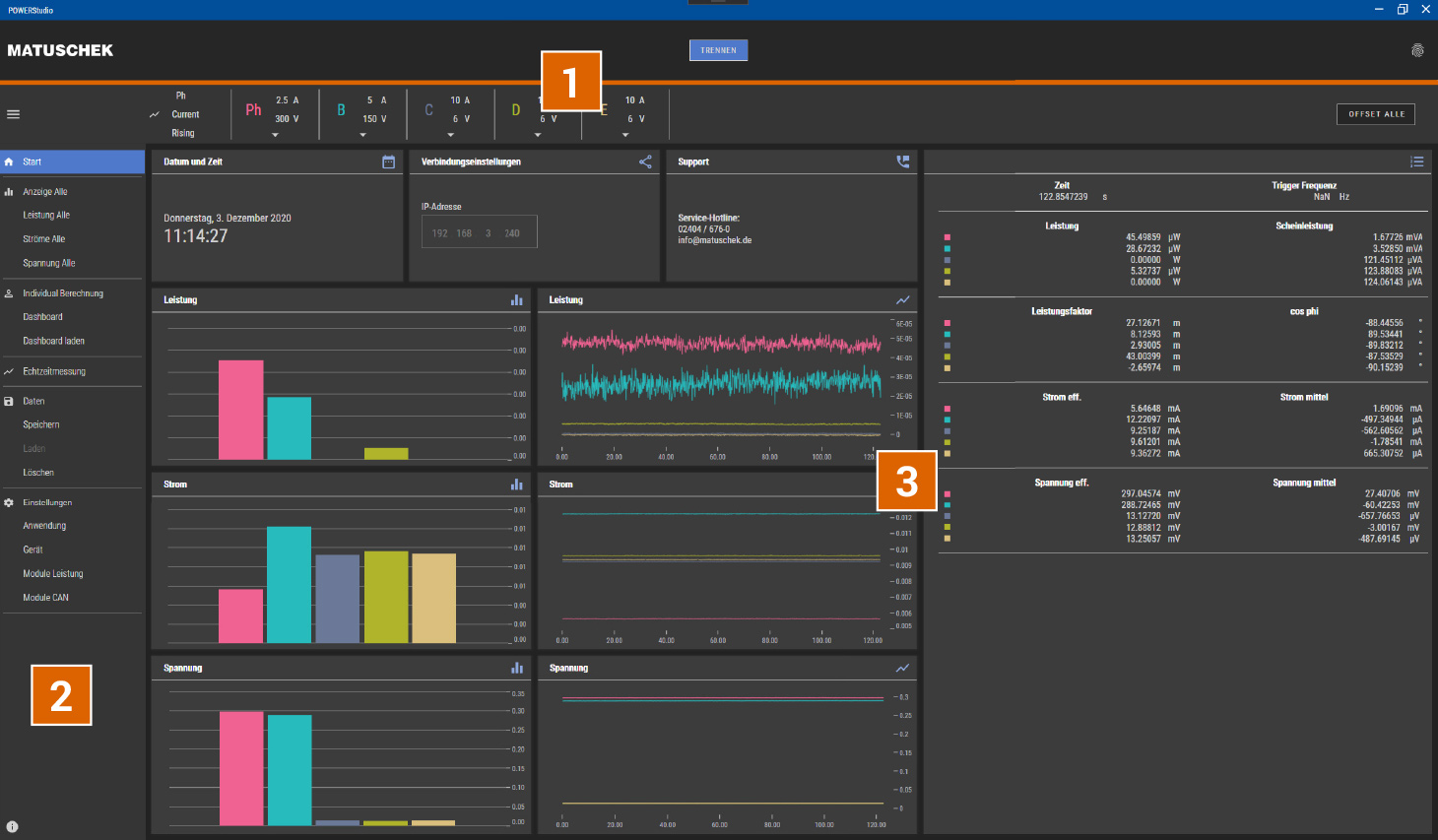Click the teal swatch beside 28.67232 µW

tap(948, 249)
